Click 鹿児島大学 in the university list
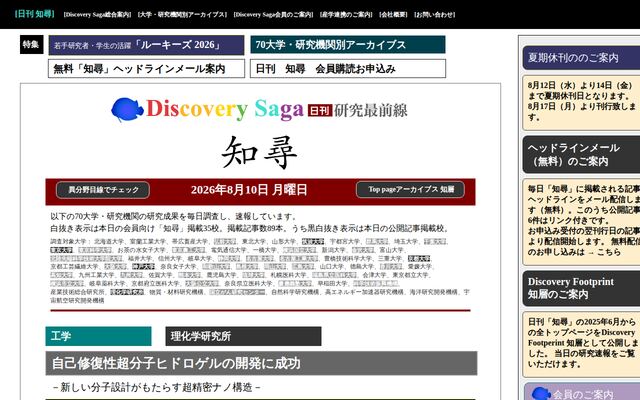Image resolution: width=640 pixels, height=400 pixels. point(221,275)
